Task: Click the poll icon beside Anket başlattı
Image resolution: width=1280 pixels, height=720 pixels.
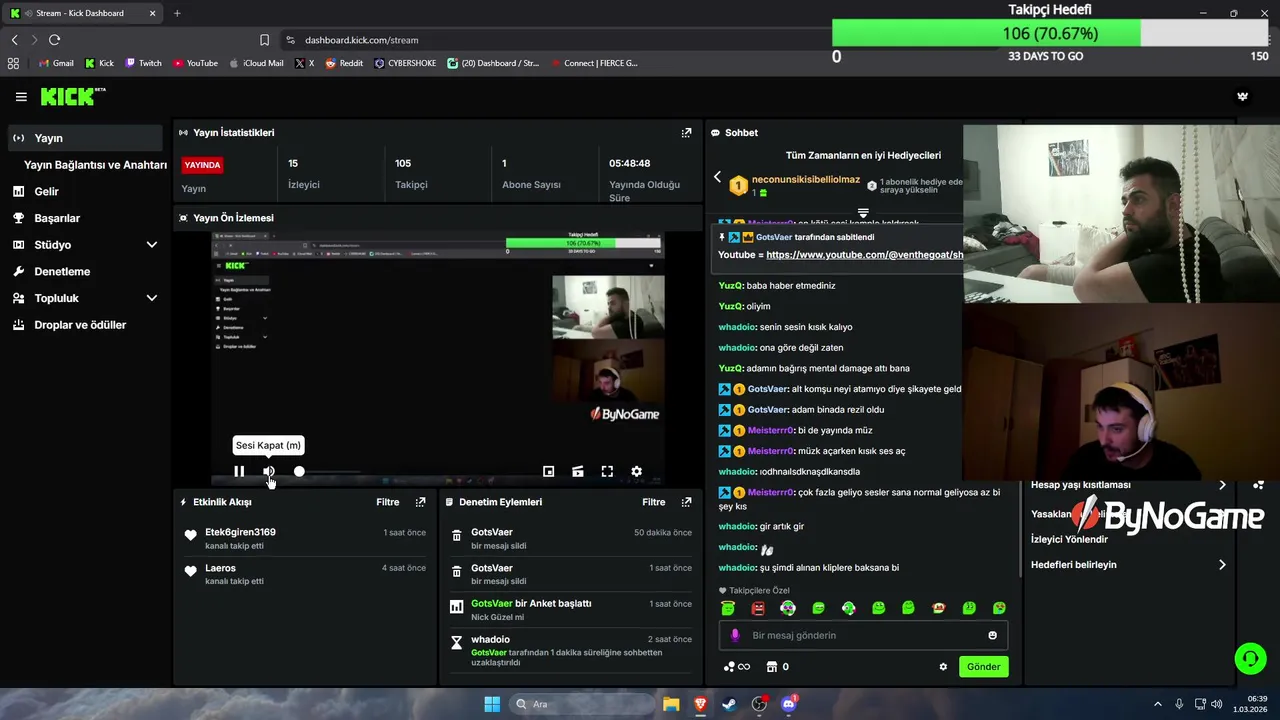Action: click(457, 606)
